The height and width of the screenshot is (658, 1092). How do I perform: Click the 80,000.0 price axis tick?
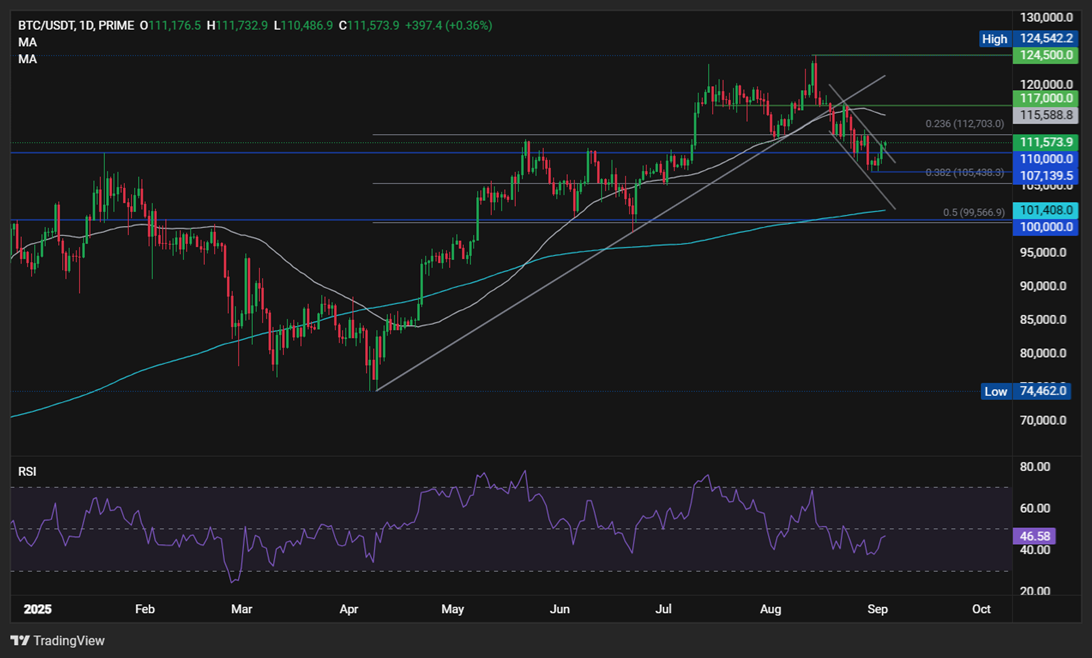point(1043,353)
